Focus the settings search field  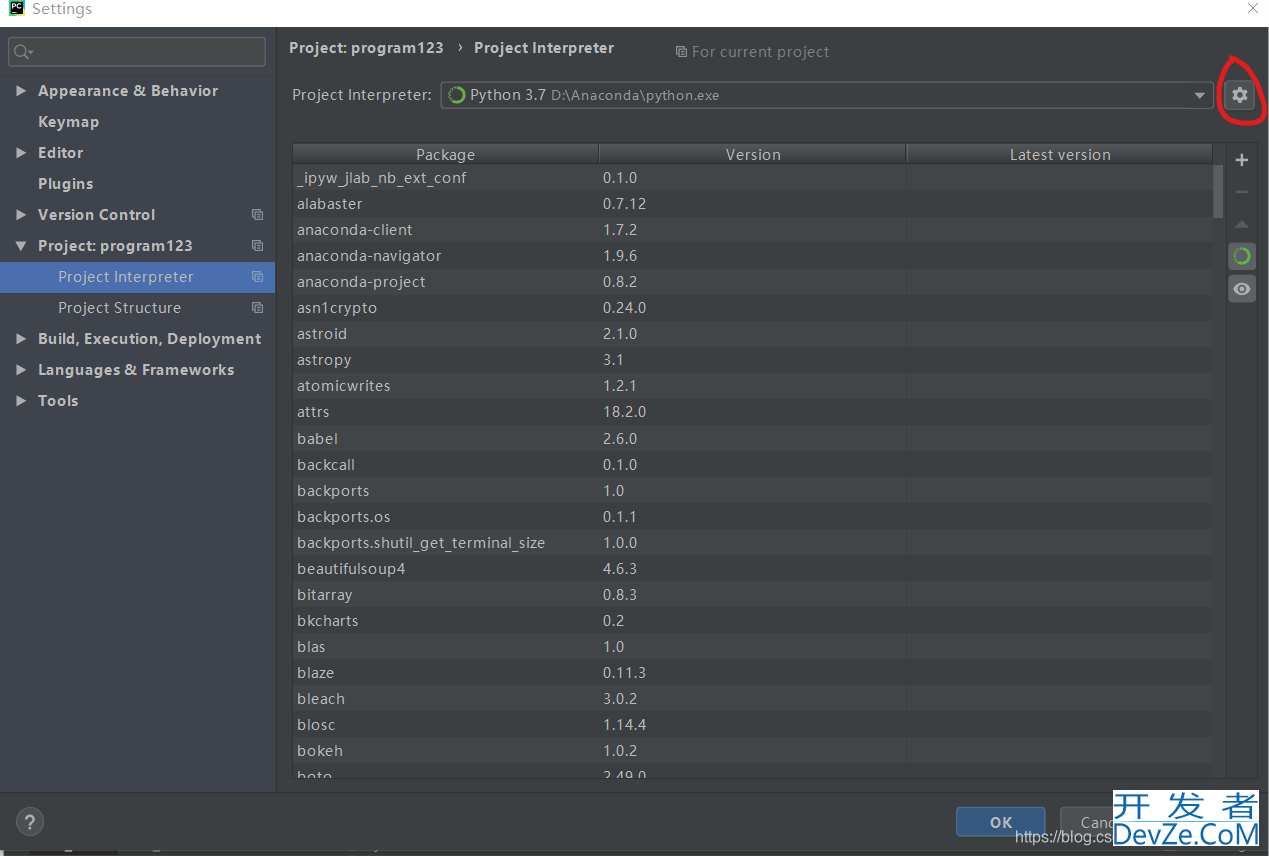137,52
